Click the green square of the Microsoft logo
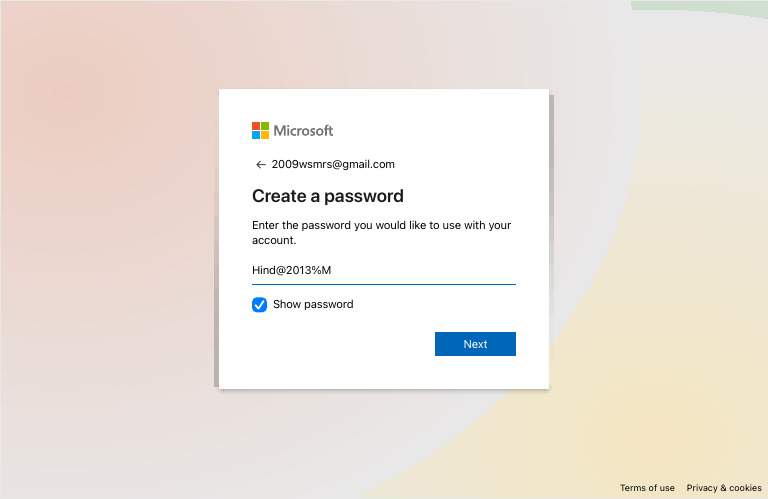The image size is (768, 499). 265,126
